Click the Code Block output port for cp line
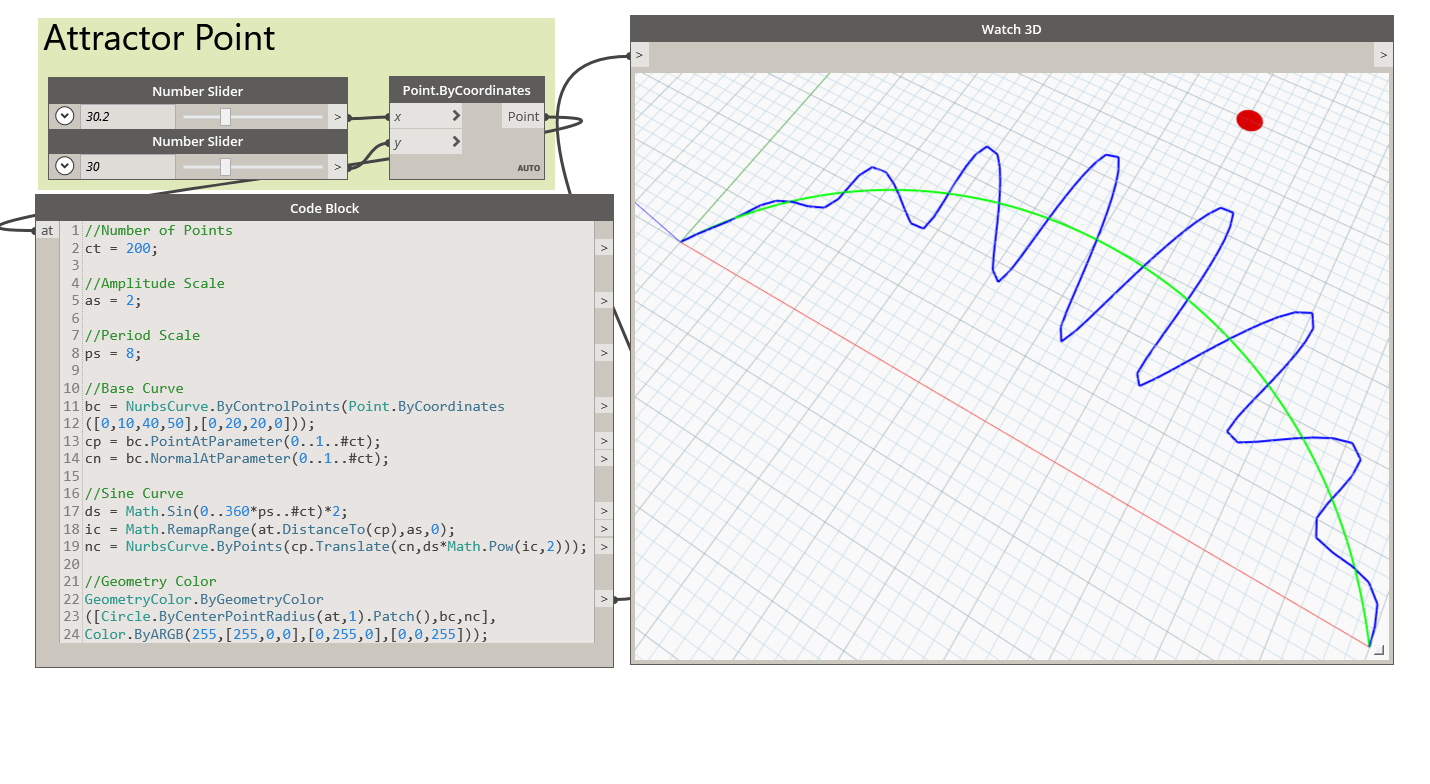The height and width of the screenshot is (784, 1430). point(603,441)
